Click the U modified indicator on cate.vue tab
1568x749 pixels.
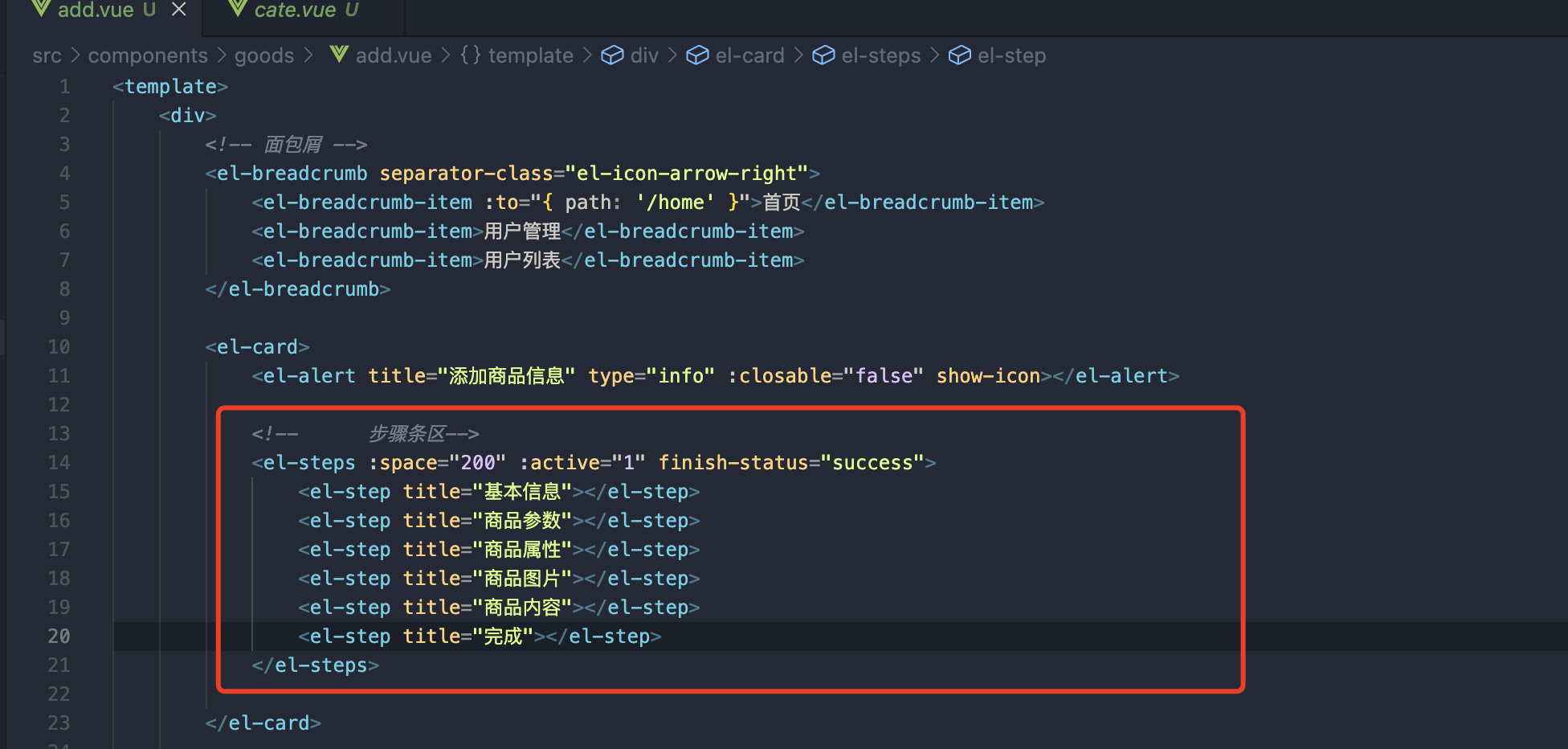pyautogui.click(x=351, y=10)
